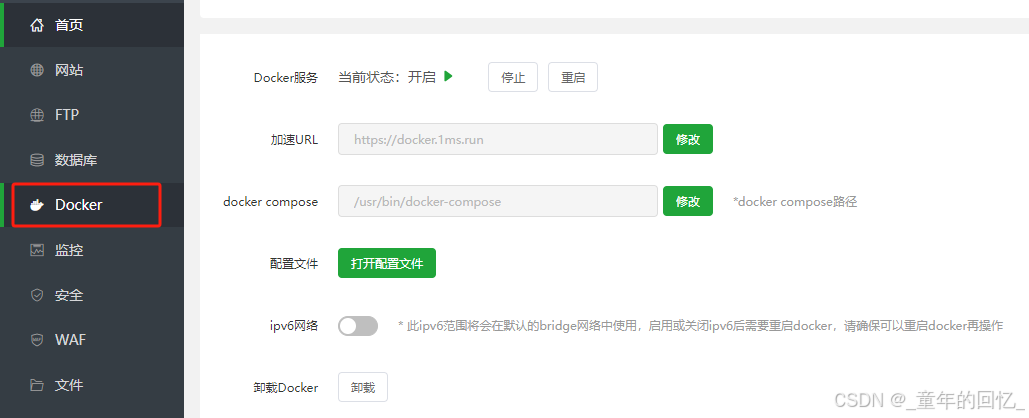Open the 数据库 menu item
Image resolution: width=1029 pixels, height=418 pixels.
[x=92, y=159]
